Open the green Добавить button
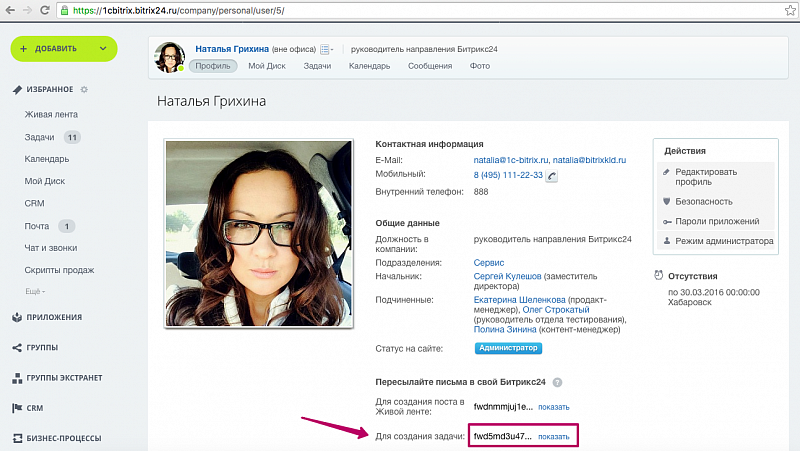 click(x=64, y=49)
